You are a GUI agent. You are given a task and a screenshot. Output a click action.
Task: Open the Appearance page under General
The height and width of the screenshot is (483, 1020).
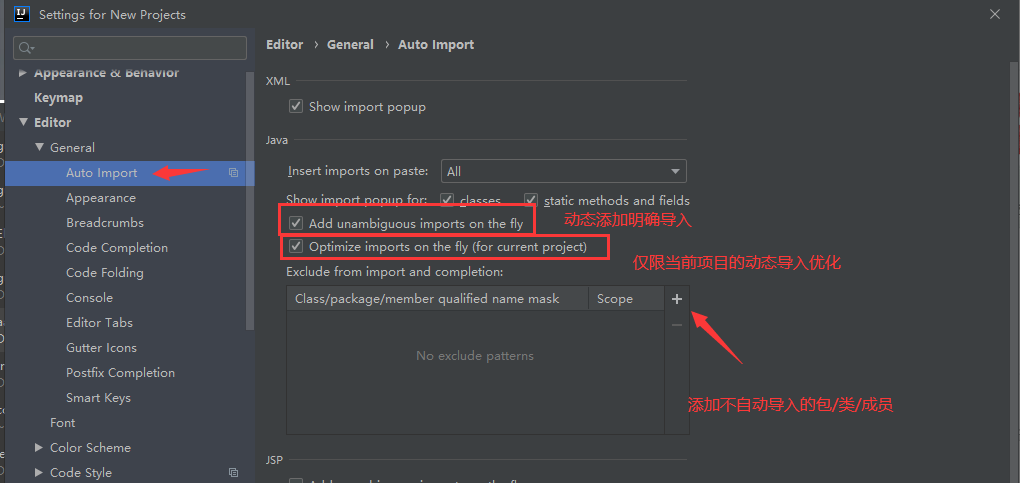point(101,198)
